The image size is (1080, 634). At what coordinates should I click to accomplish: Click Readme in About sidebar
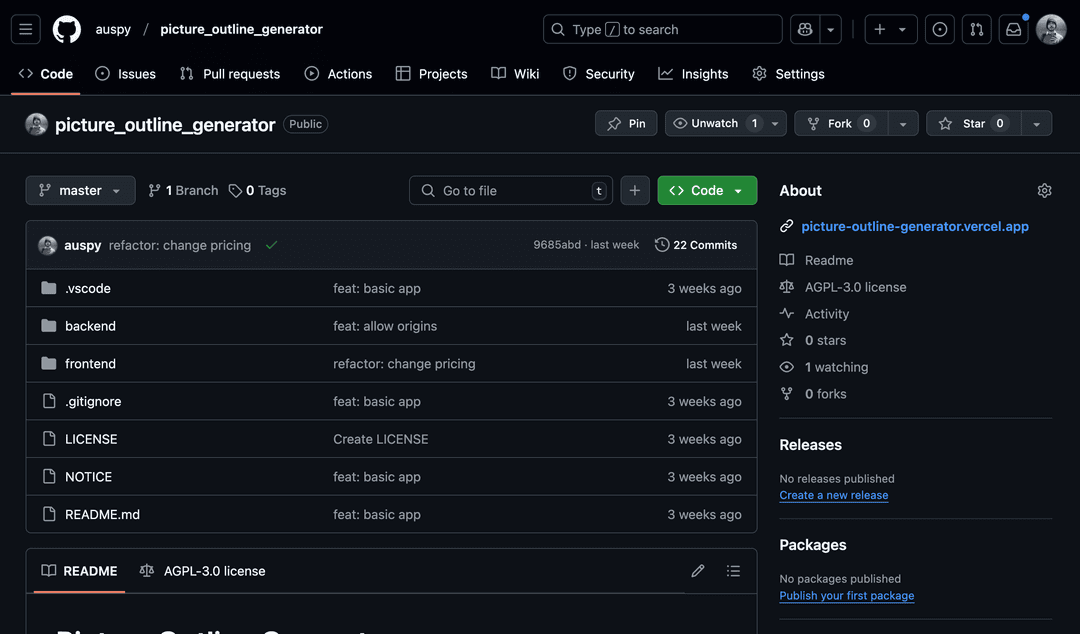tap(829, 260)
